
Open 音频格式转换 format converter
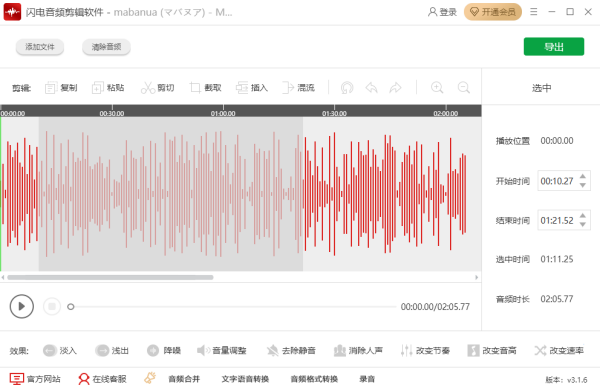click(314, 379)
